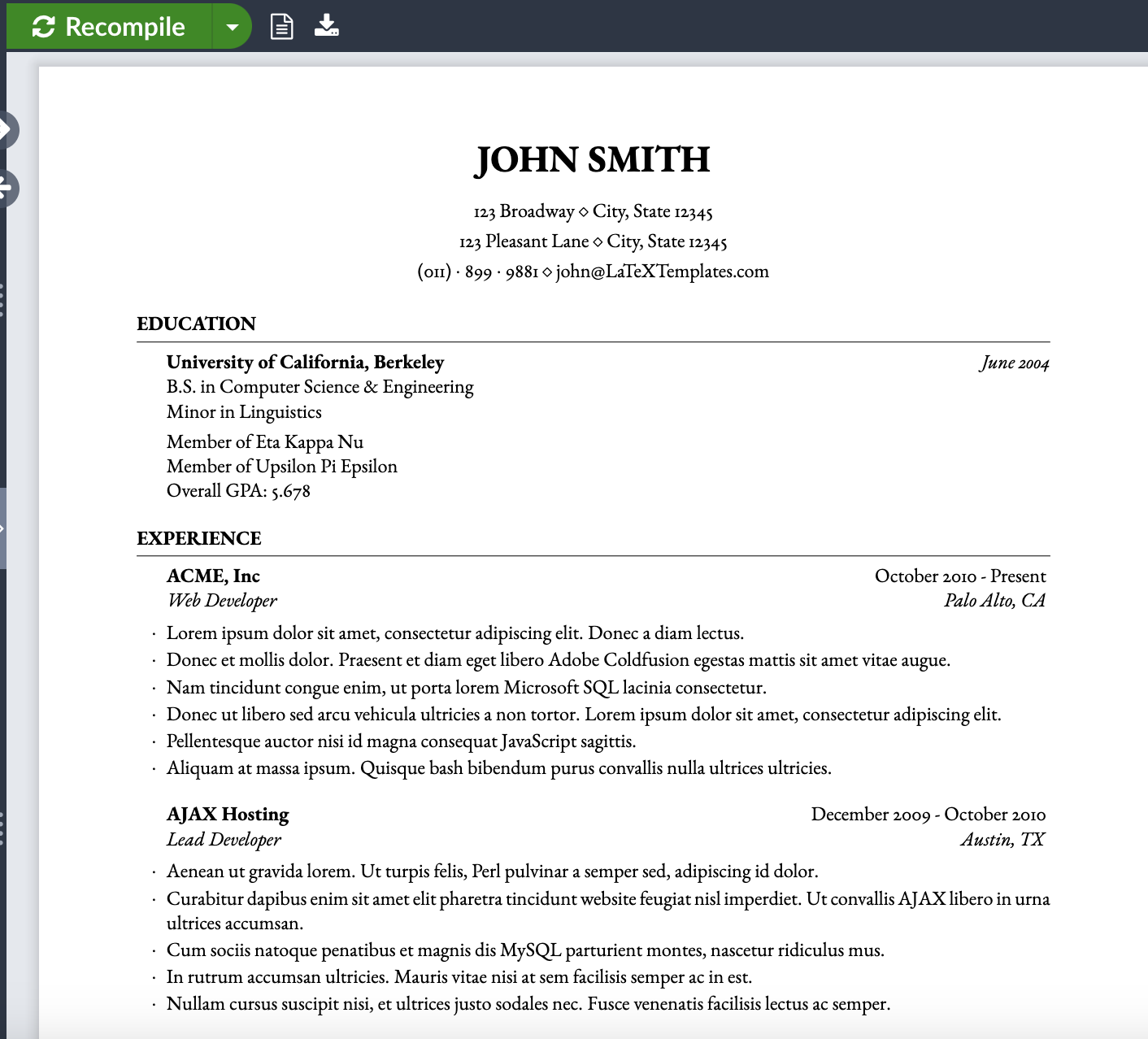
Task: Click the EDUCATION section heading
Action: [196, 324]
